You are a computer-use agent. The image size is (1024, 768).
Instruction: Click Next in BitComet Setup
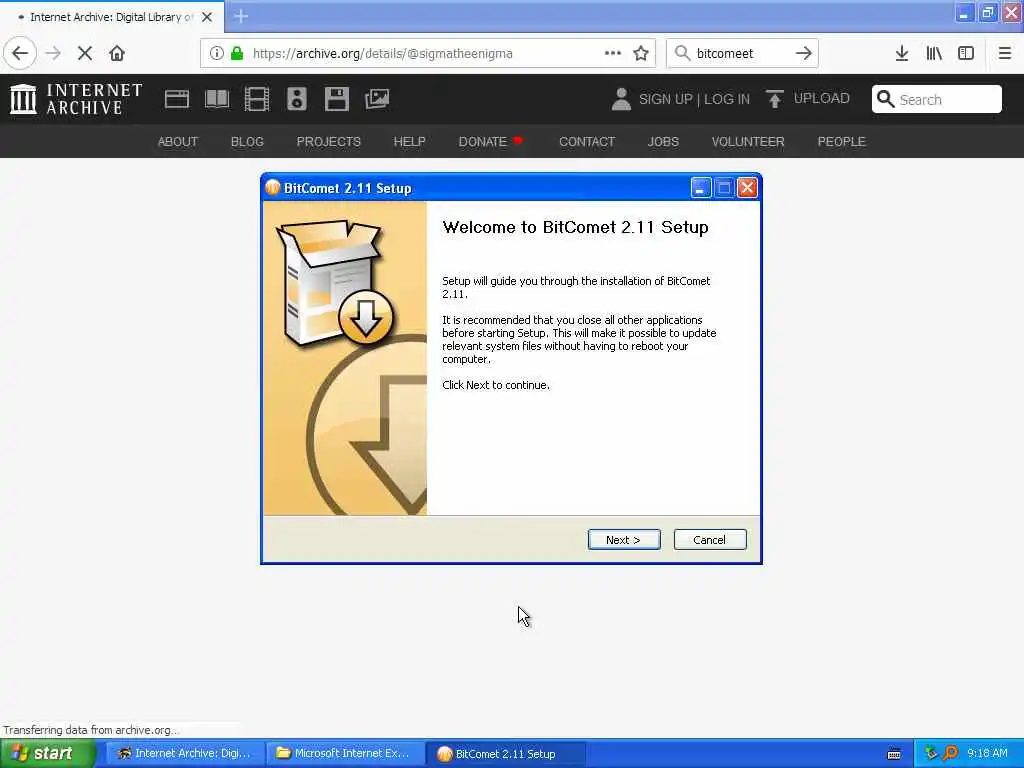624,540
